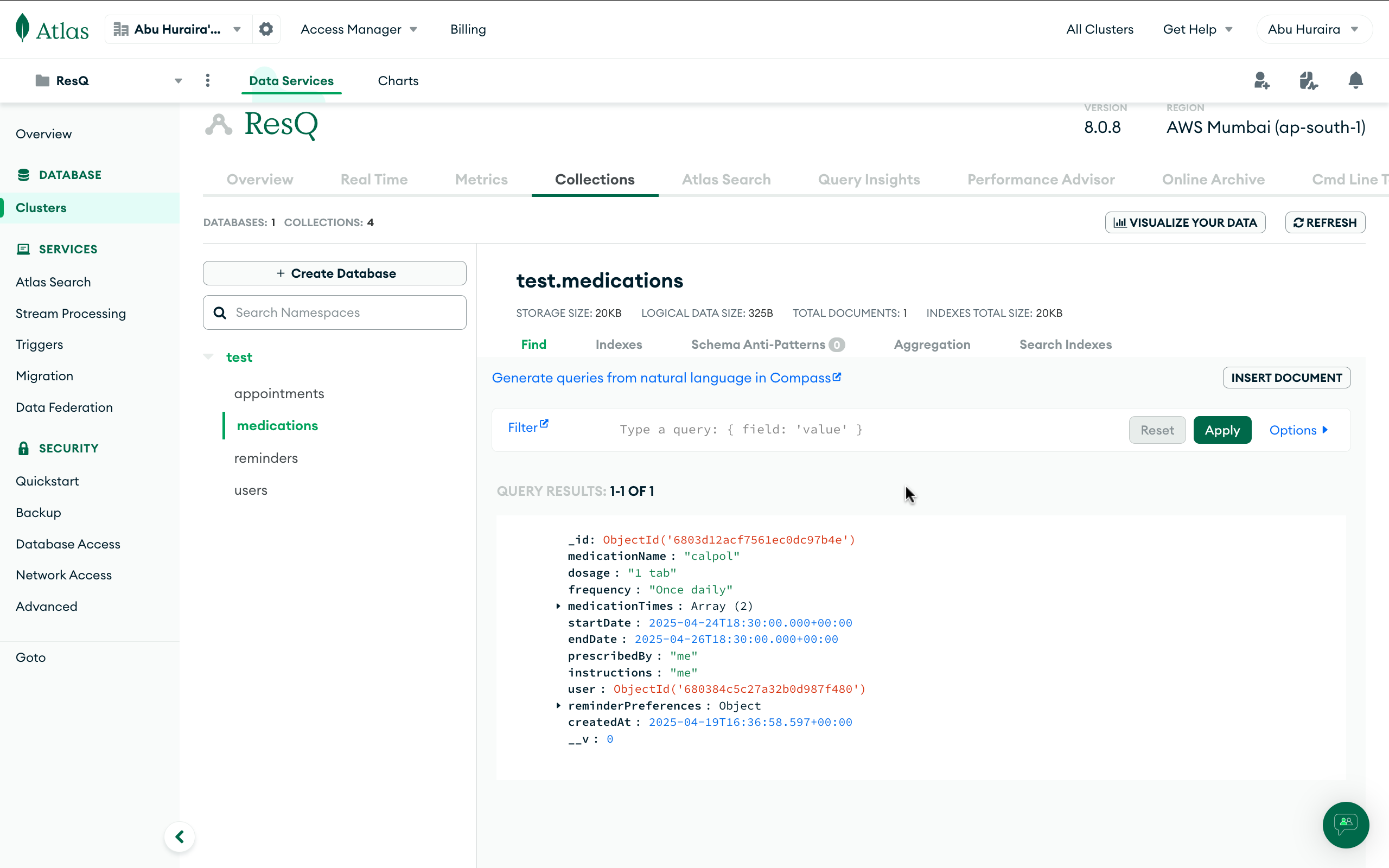Screen dimensions: 1389x868
Task: Click the folder icon beside ResQ
Action: pos(41,80)
